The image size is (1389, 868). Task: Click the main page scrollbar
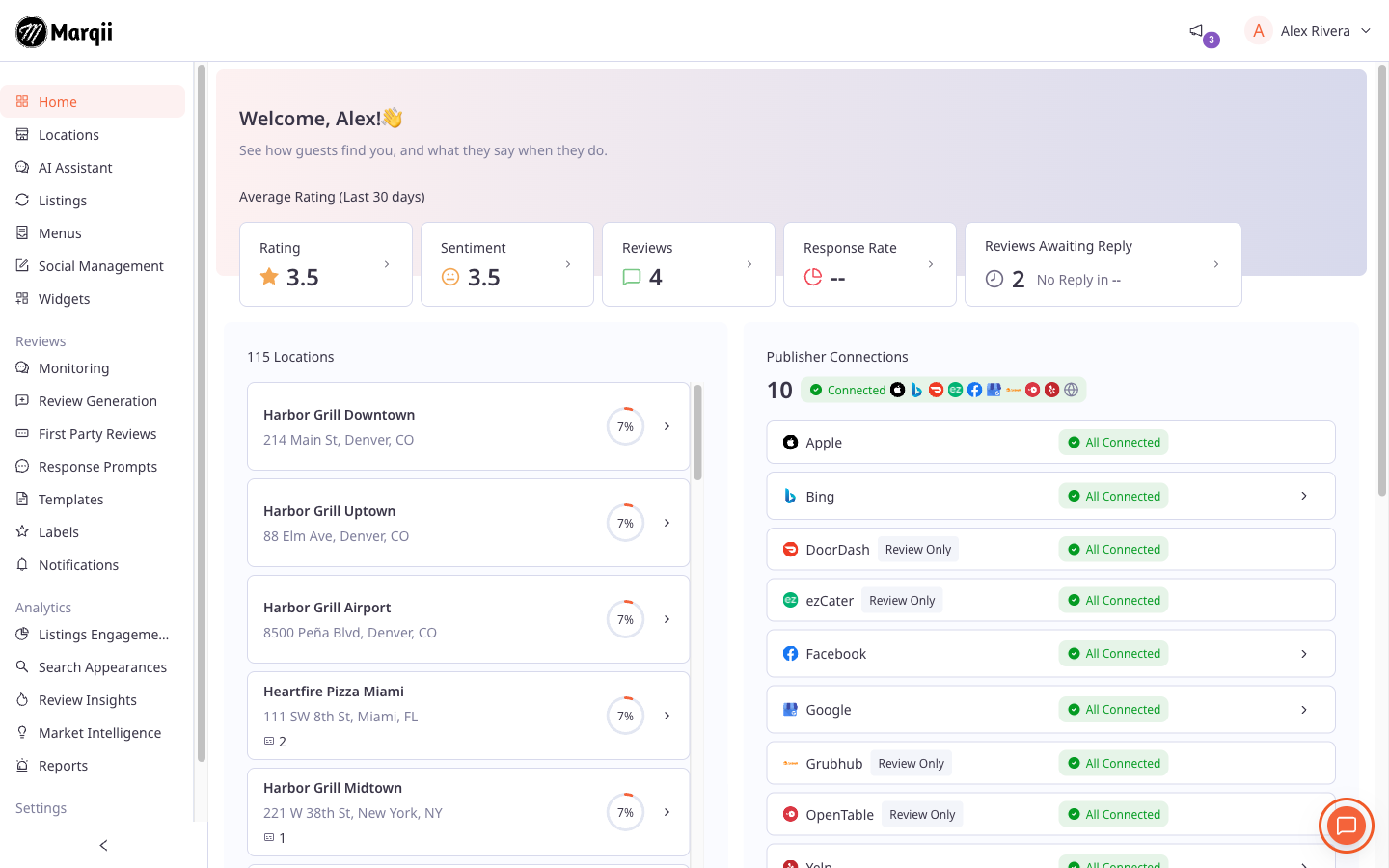click(x=1382, y=280)
